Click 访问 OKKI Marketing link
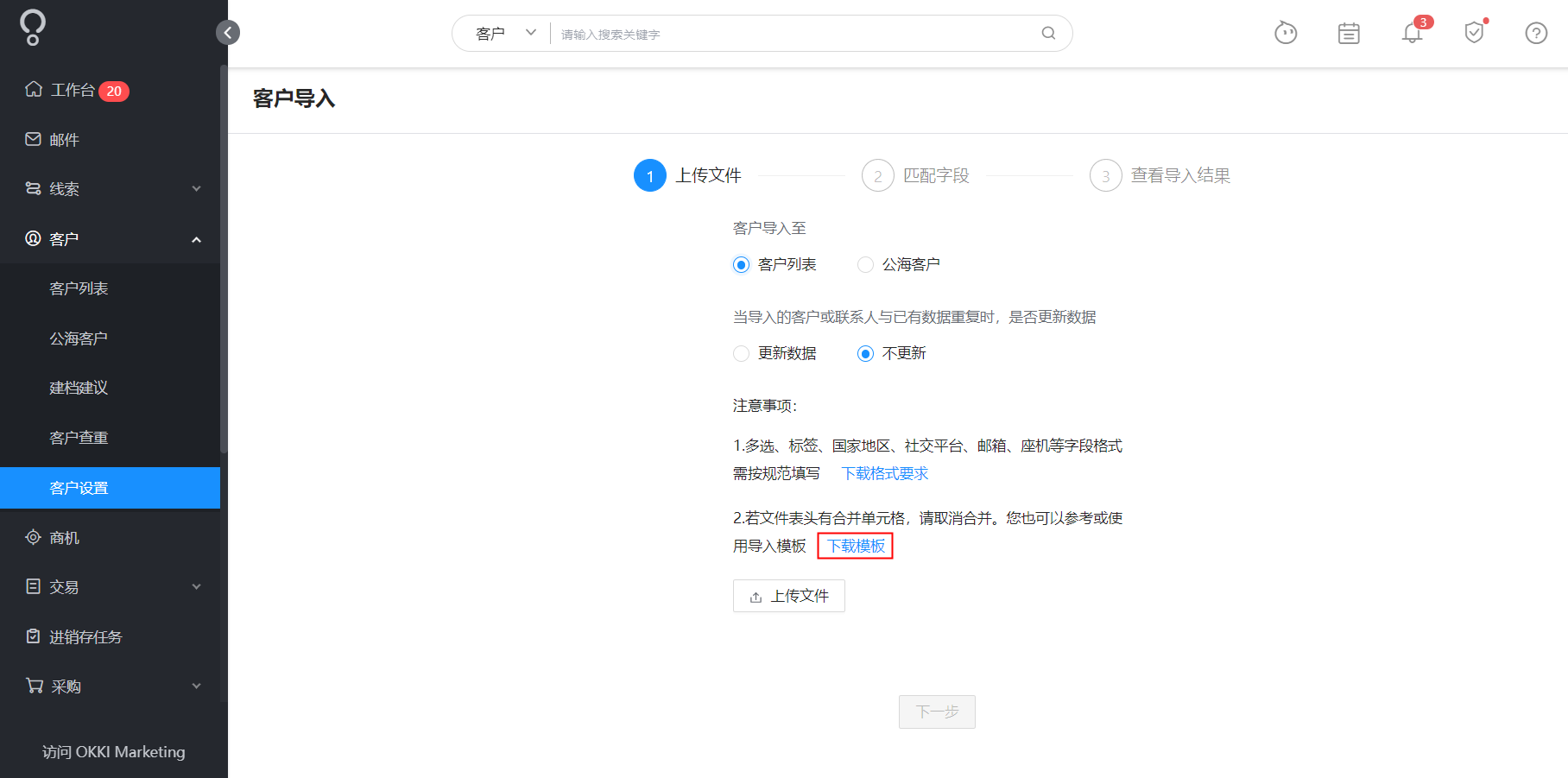The width and height of the screenshot is (1568, 778). (113, 752)
